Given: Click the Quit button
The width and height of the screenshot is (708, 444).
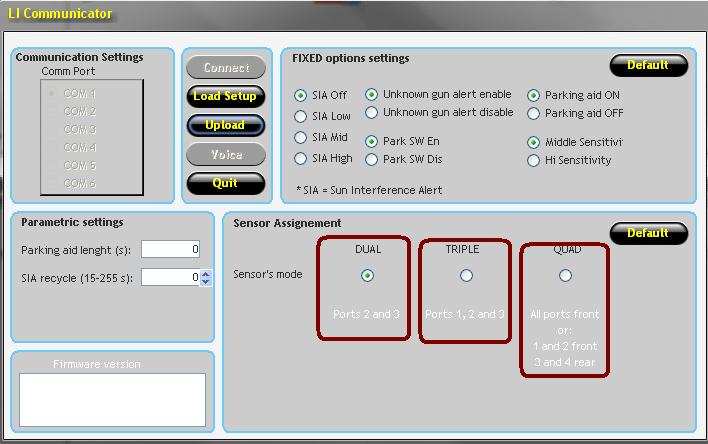Looking at the screenshot, I should (x=225, y=183).
